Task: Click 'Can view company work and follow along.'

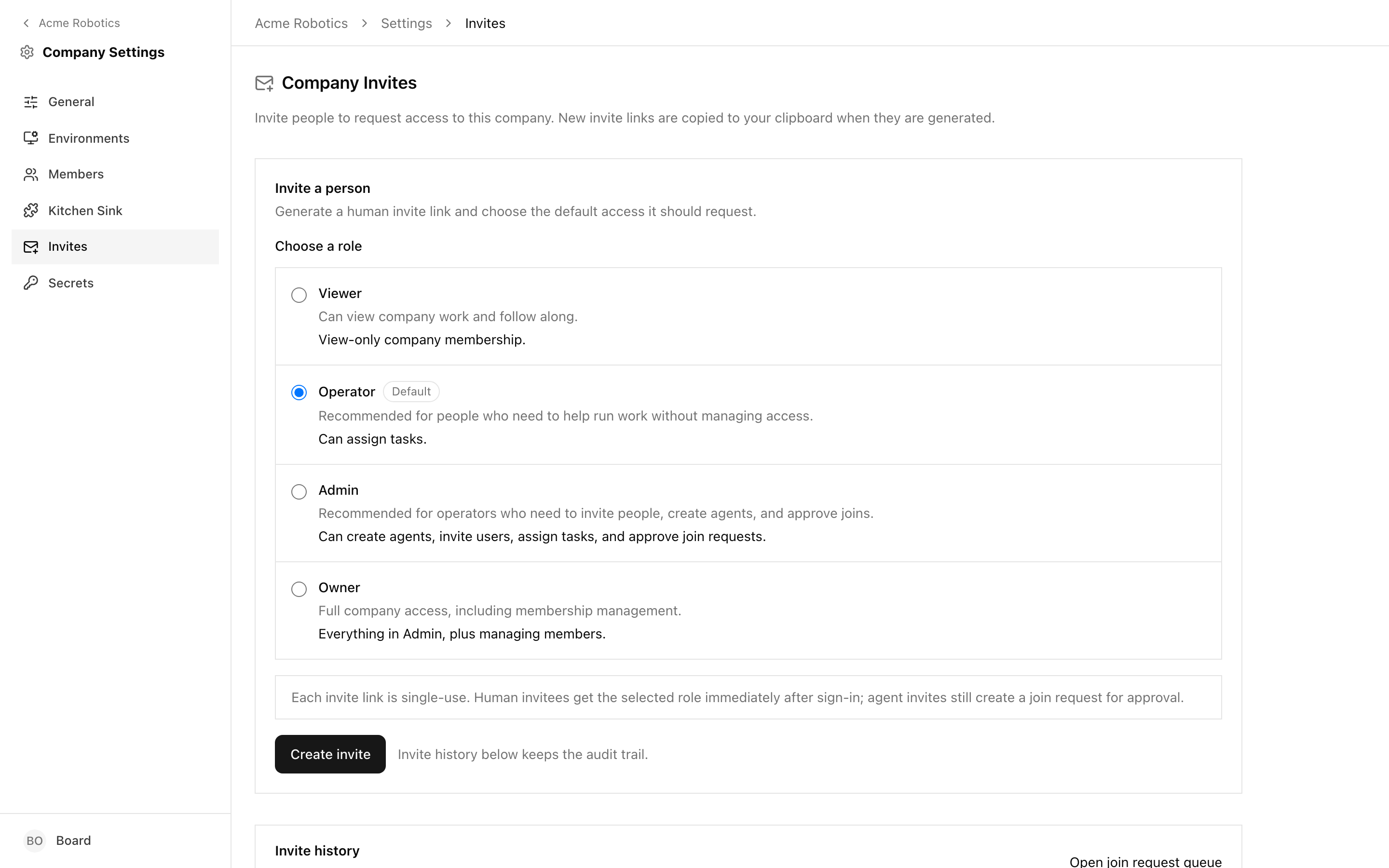Action: pyautogui.click(x=448, y=317)
